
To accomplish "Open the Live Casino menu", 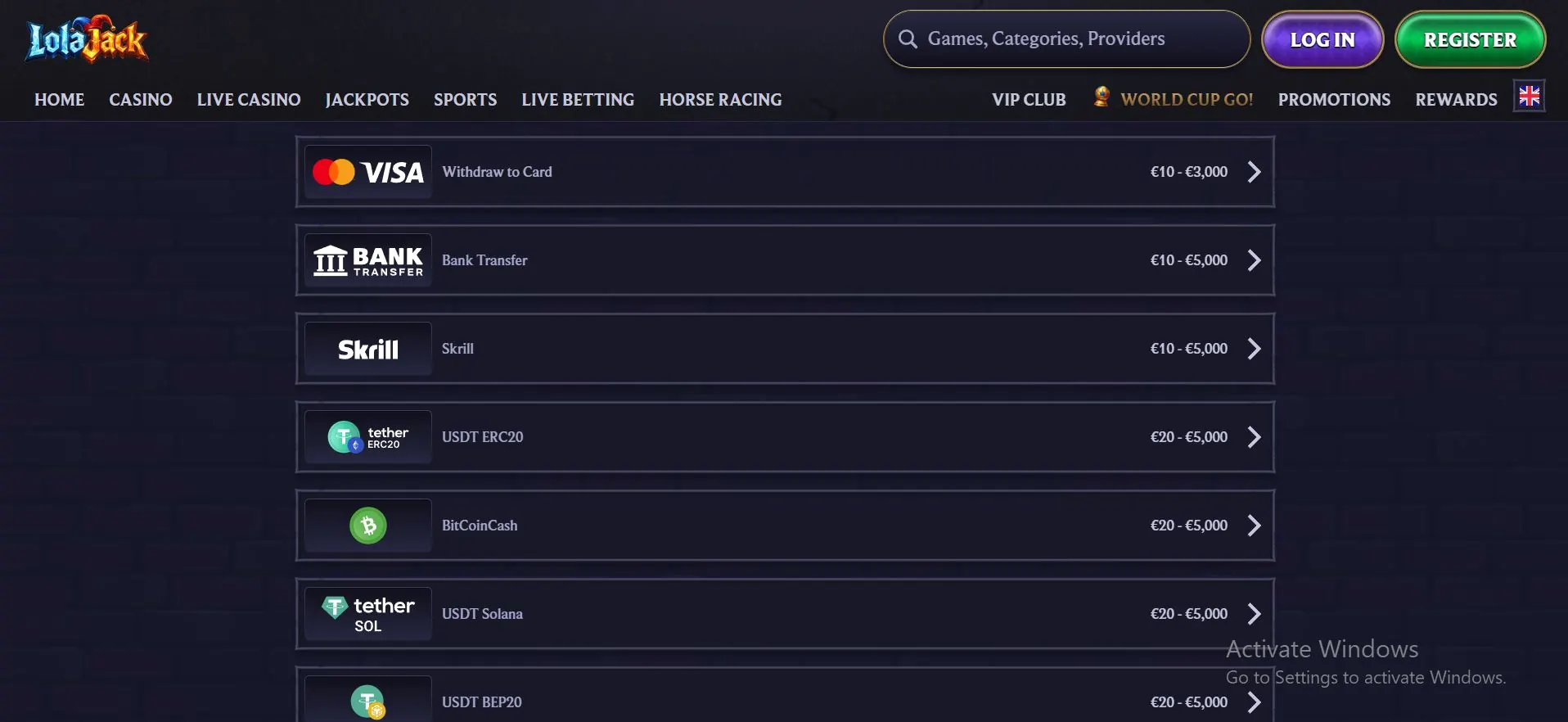I will click(249, 100).
